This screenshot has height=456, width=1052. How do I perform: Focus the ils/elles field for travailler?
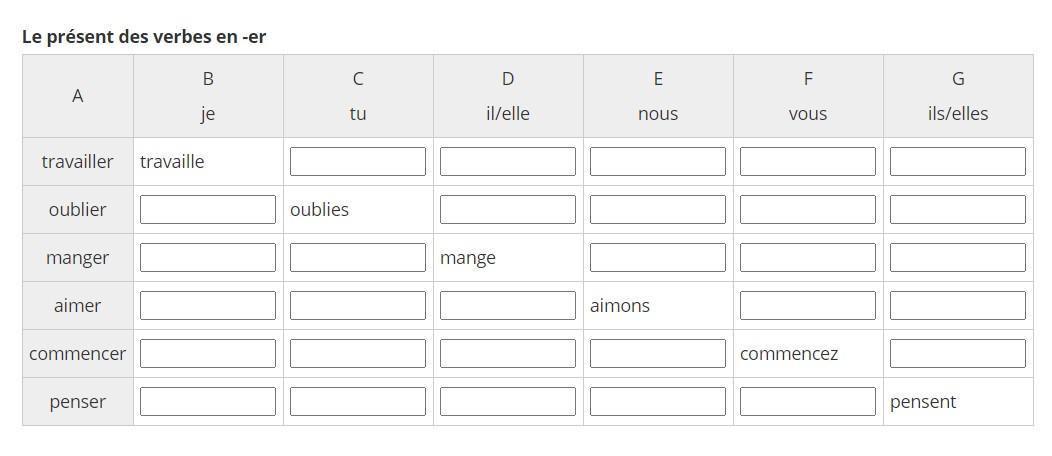[x=958, y=162]
